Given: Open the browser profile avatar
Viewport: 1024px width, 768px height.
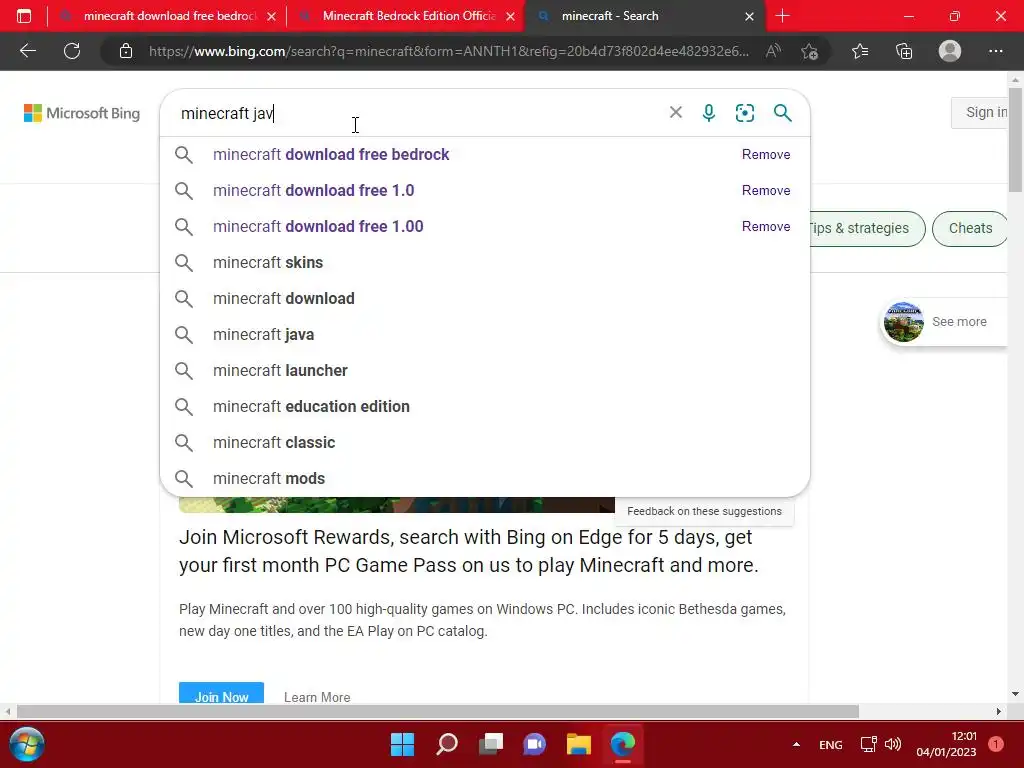Looking at the screenshot, I should click(x=950, y=51).
